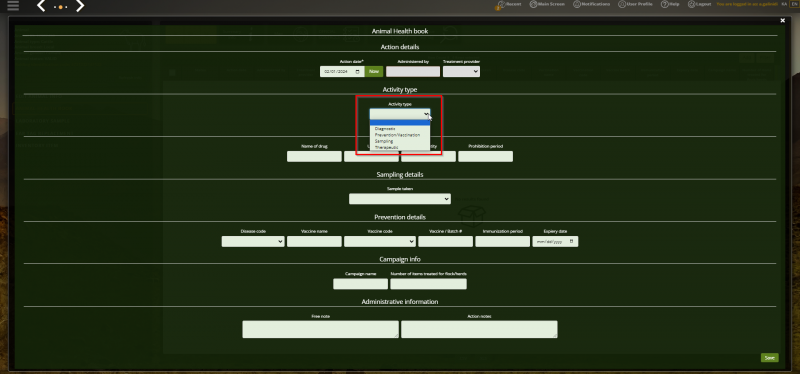This screenshot has width=800, height=374.
Task: Open the hamburger menu icon
Action: tap(13, 6)
